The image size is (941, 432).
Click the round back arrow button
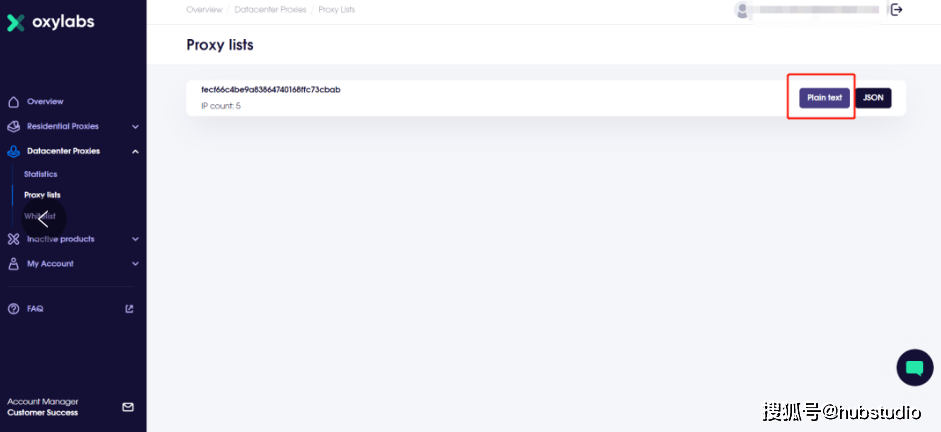[x=45, y=219]
